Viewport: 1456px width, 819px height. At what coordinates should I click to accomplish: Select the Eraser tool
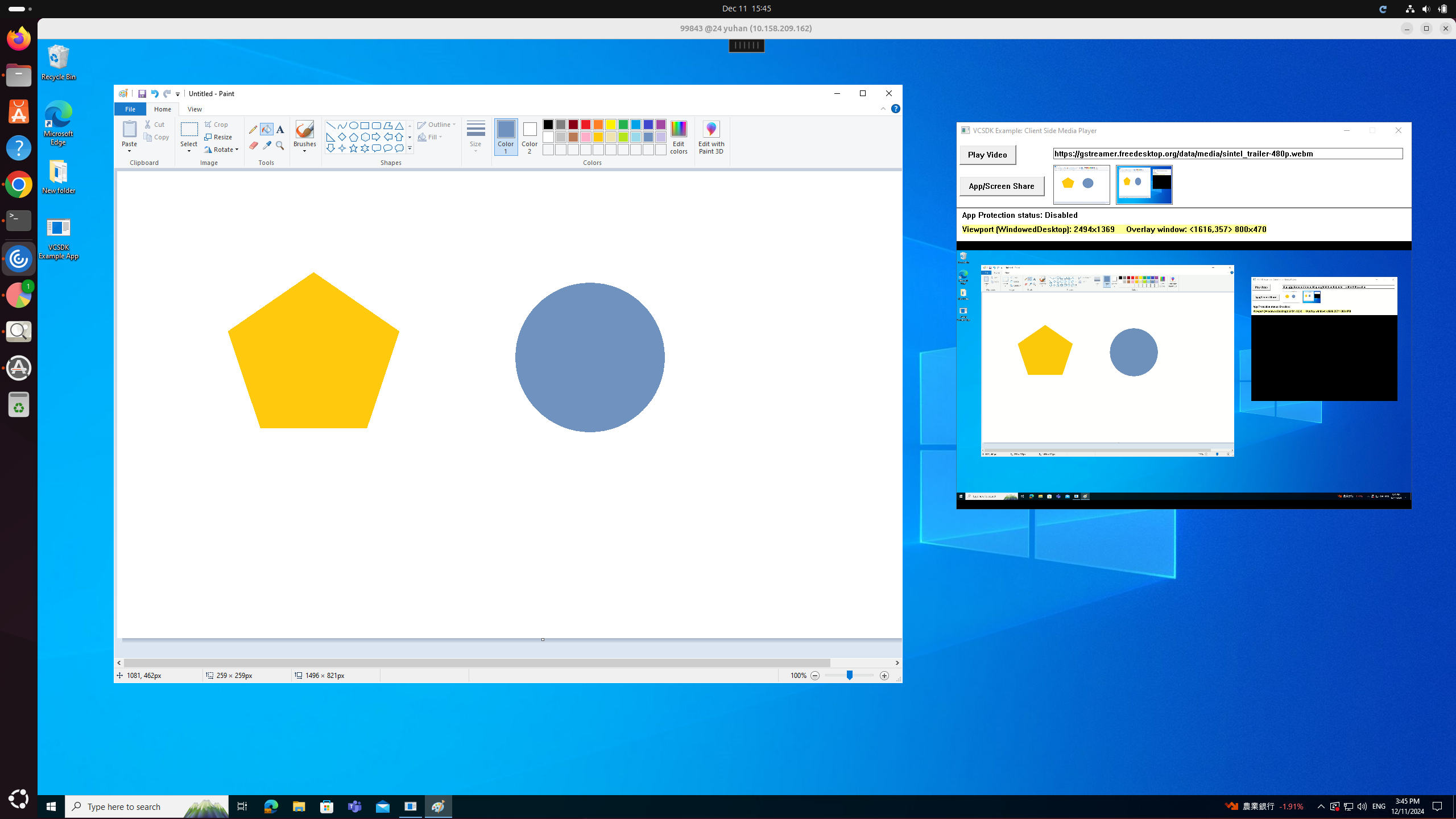pos(253,146)
